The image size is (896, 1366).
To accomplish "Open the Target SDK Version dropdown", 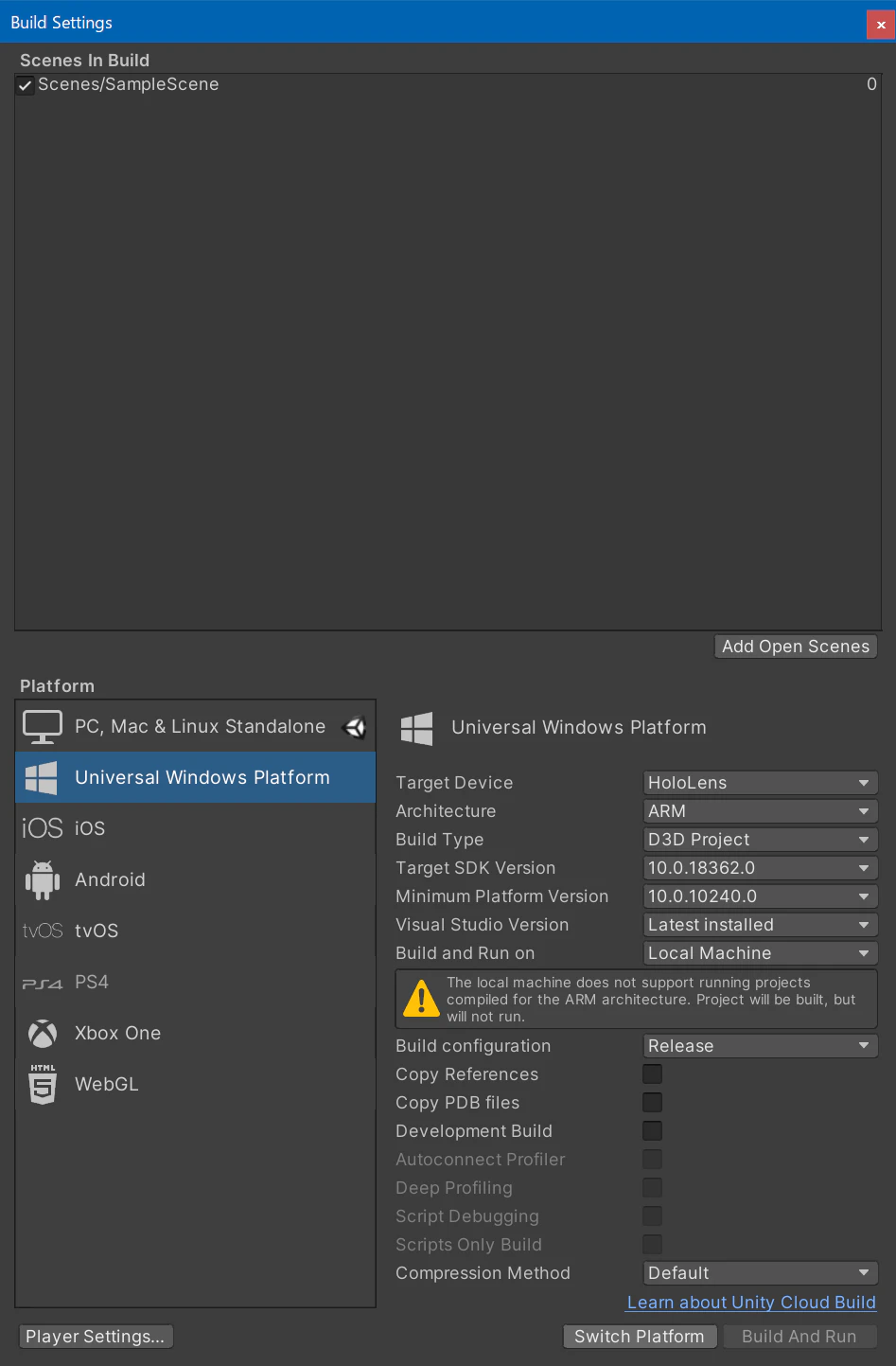I will (x=761, y=868).
